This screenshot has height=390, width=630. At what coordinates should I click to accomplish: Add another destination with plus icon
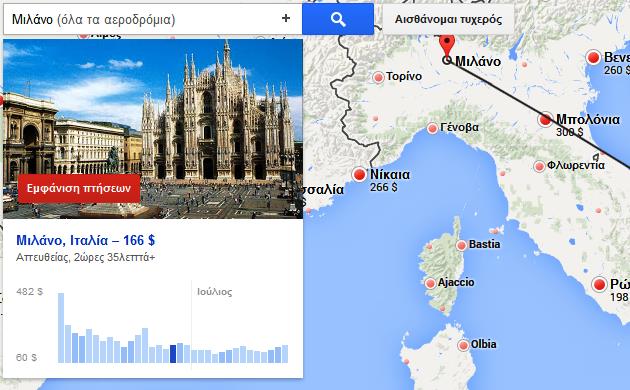[x=286, y=18]
